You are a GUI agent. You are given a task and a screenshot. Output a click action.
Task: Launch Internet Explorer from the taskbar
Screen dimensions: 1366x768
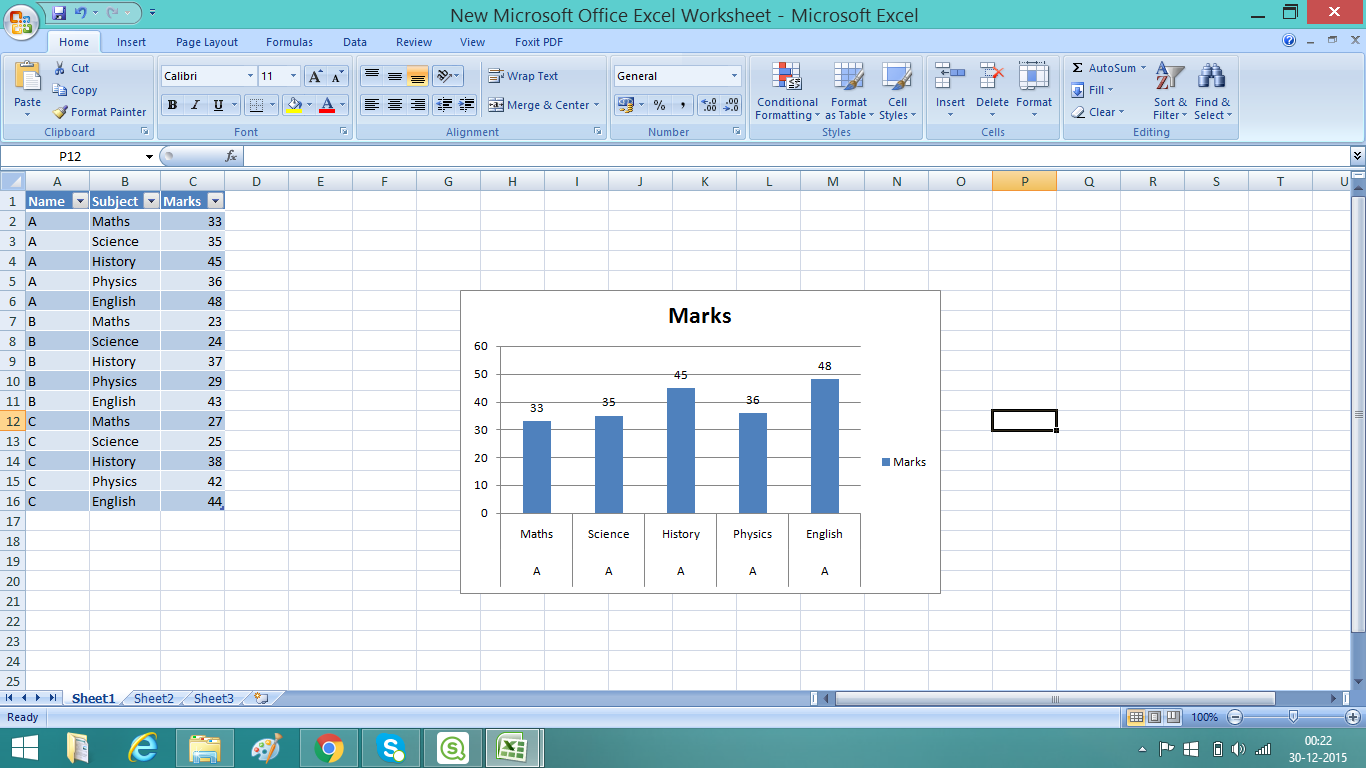(143, 747)
